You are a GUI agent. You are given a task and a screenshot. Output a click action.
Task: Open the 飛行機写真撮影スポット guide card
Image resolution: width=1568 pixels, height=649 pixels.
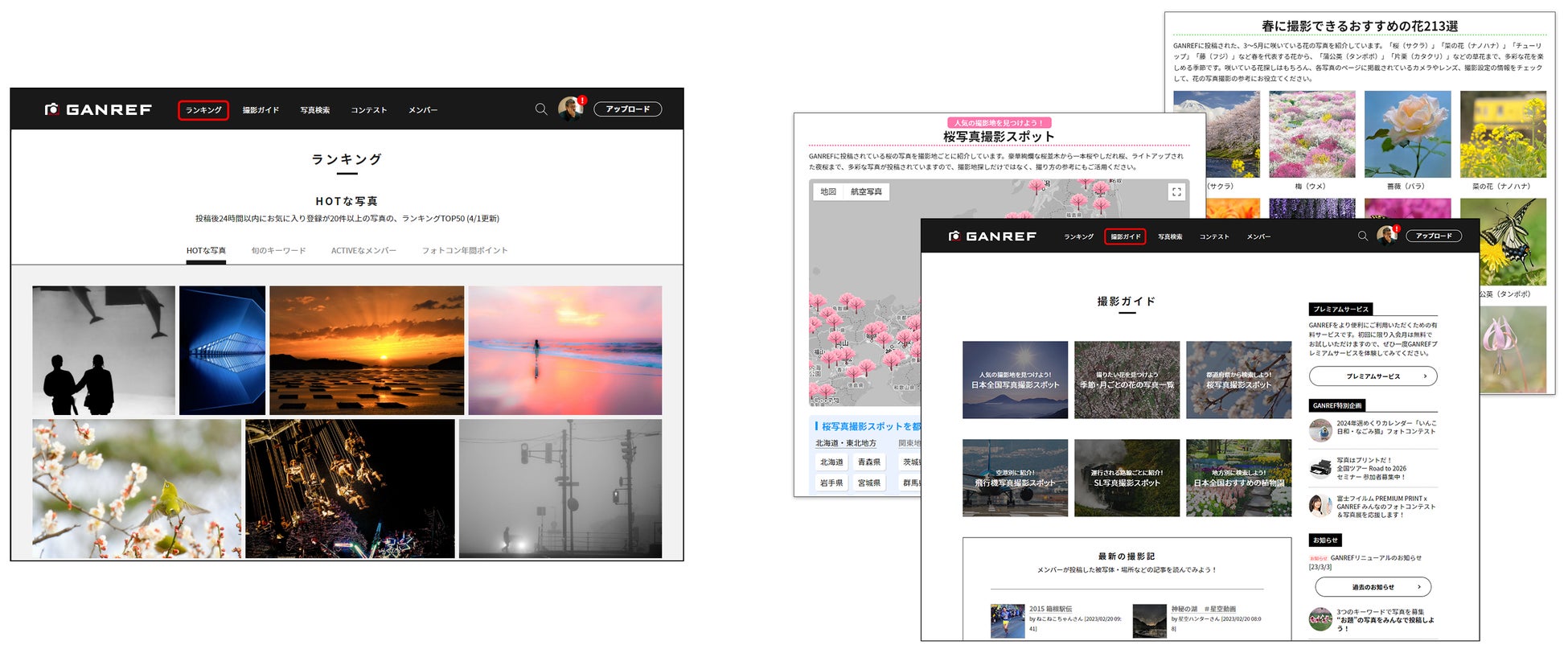[x=1015, y=478]
